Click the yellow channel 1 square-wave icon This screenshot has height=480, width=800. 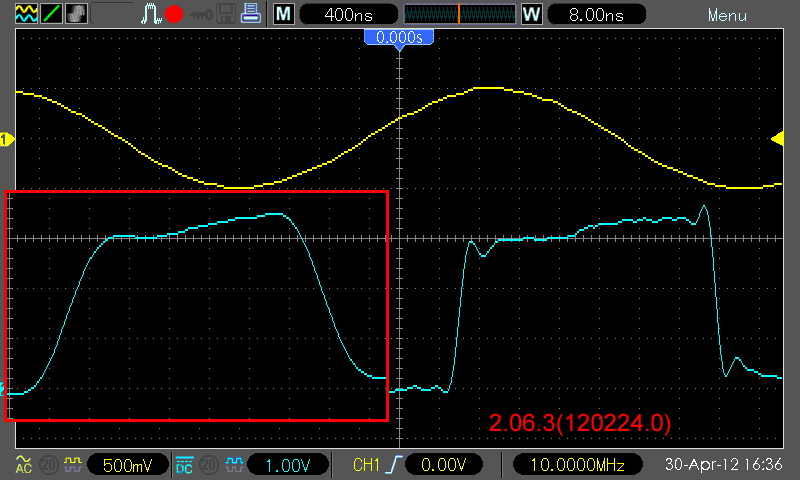click(72, 464)
